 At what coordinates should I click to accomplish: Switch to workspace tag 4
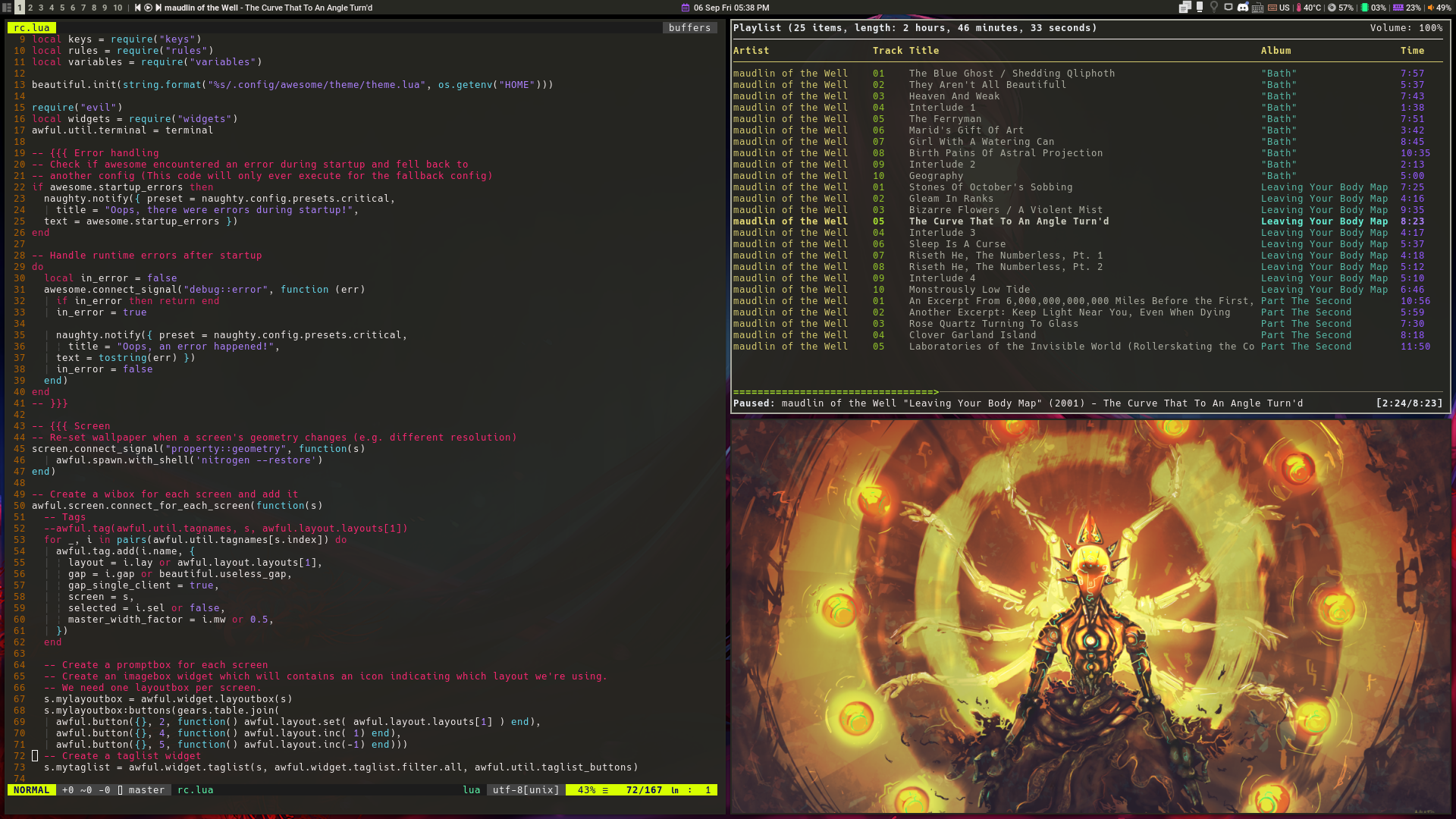(x=52, y=8)
